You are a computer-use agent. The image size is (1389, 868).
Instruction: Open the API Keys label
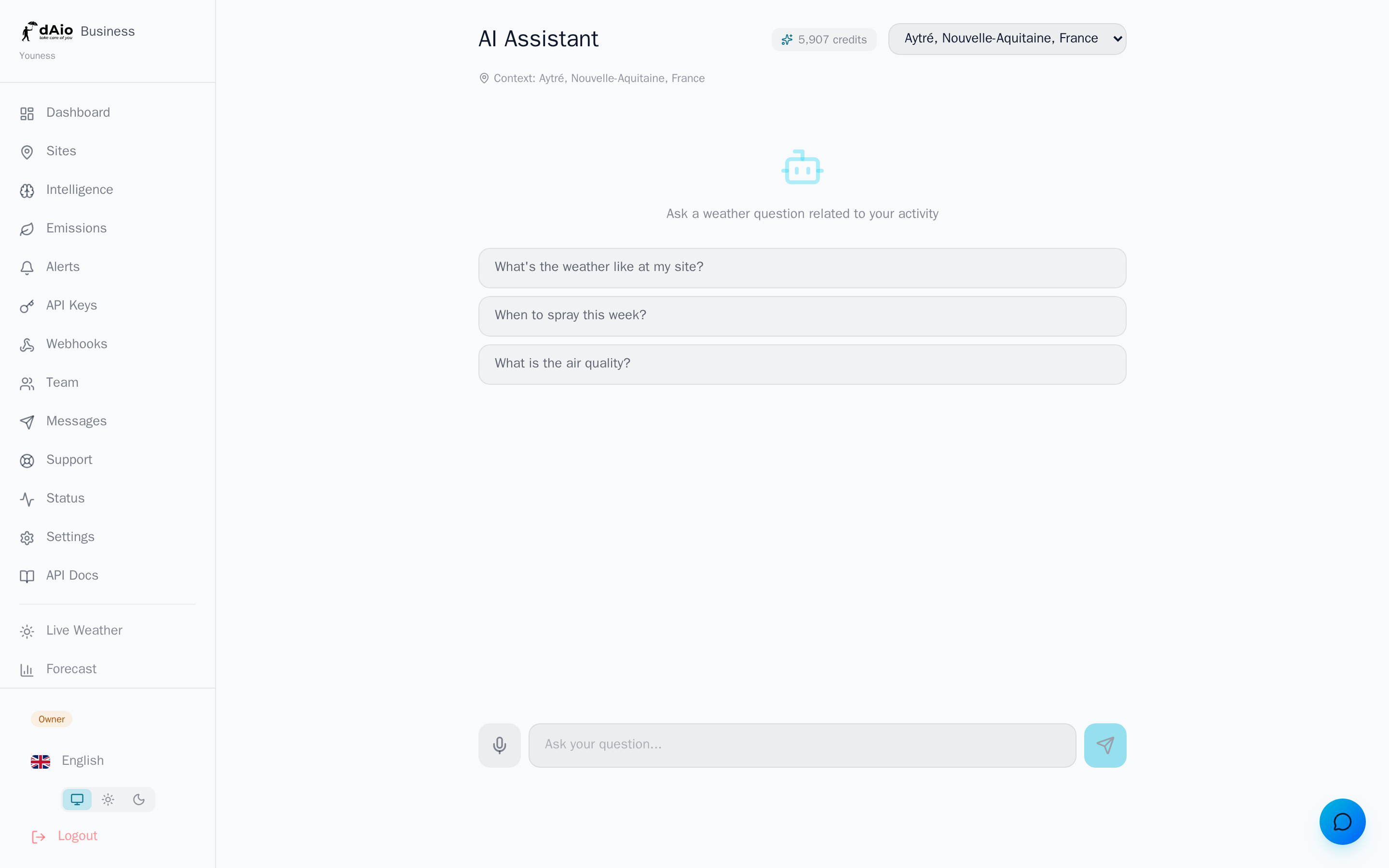[71, 305]
